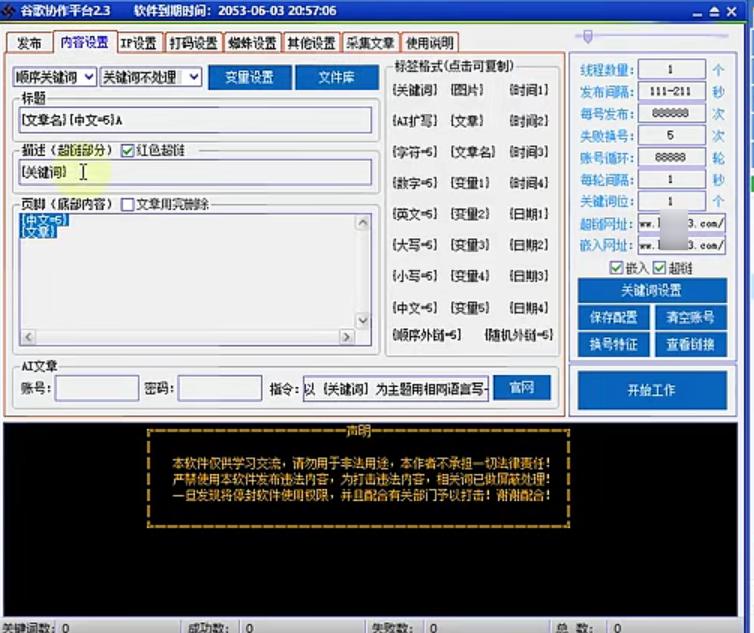The width and height of the screenshot is (754, 633).
Task: Click the AI文章 密码 input field
Action: (x=220, y=388)
